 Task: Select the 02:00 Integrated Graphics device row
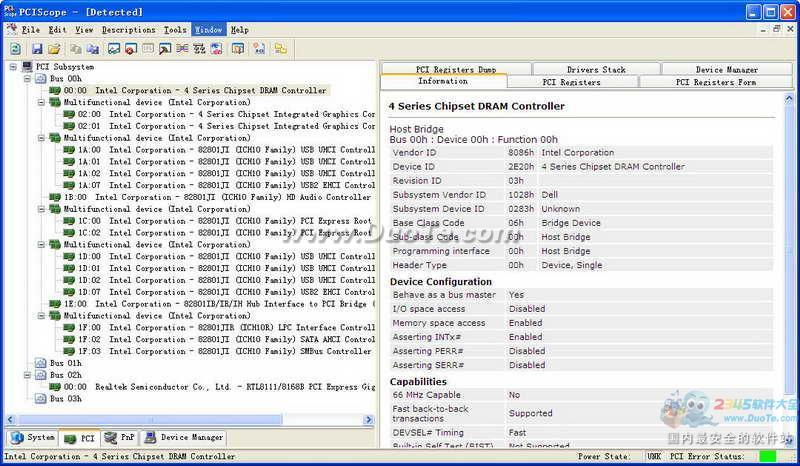[x=218, y=114]
